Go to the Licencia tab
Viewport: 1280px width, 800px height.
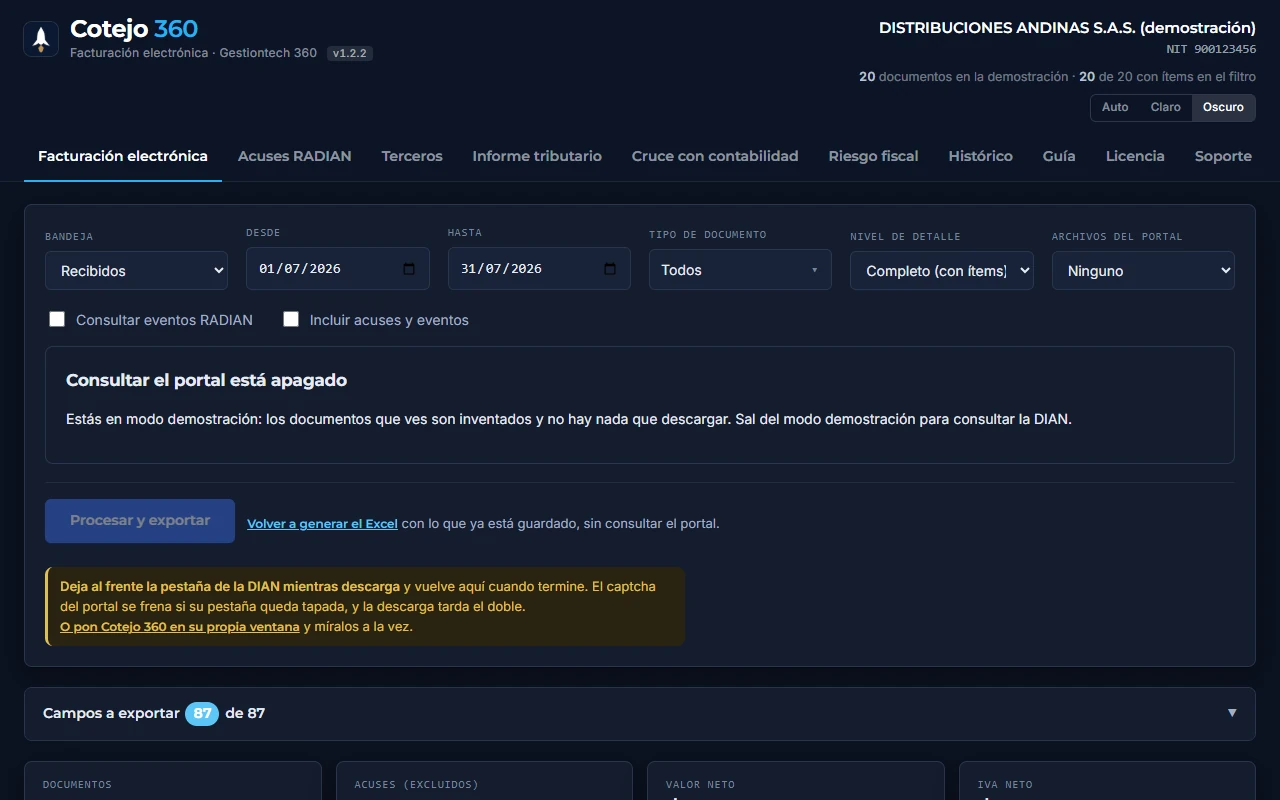click(1135, 156)
